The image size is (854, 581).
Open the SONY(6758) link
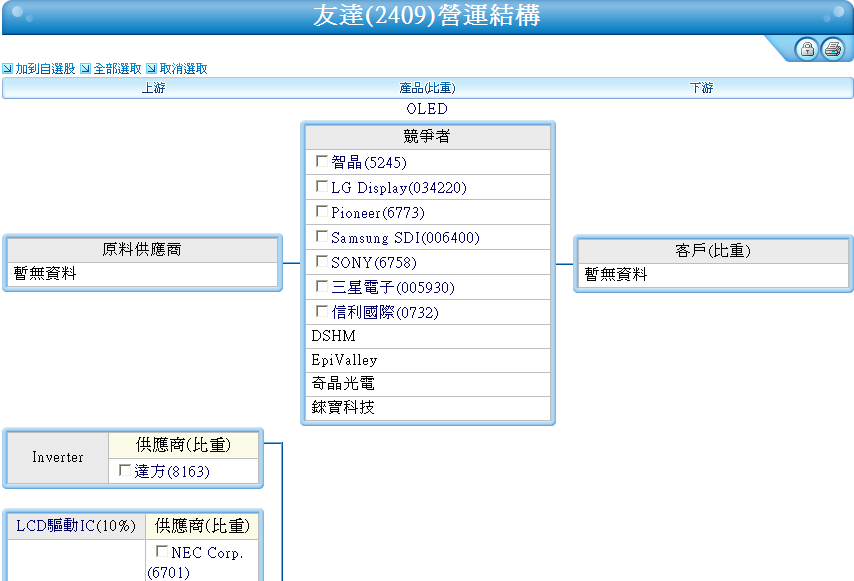pos(374,263)
